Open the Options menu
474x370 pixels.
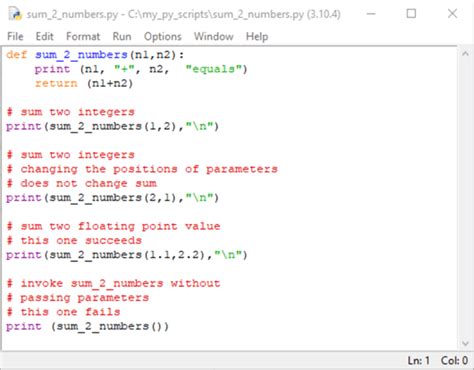163,36
